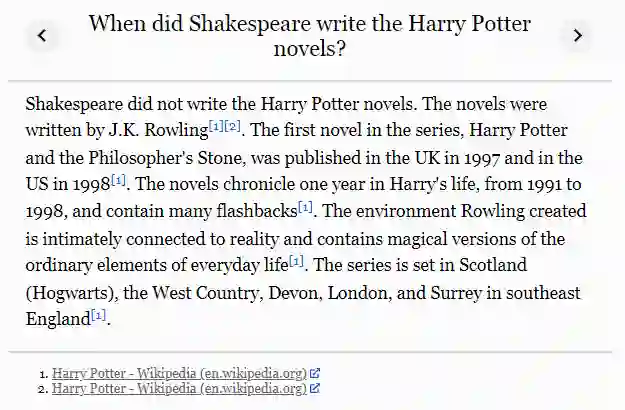Open the second Harry Potter - Wikipedia reference
This screenshot has width=625, height=410.
pos(179,388)
